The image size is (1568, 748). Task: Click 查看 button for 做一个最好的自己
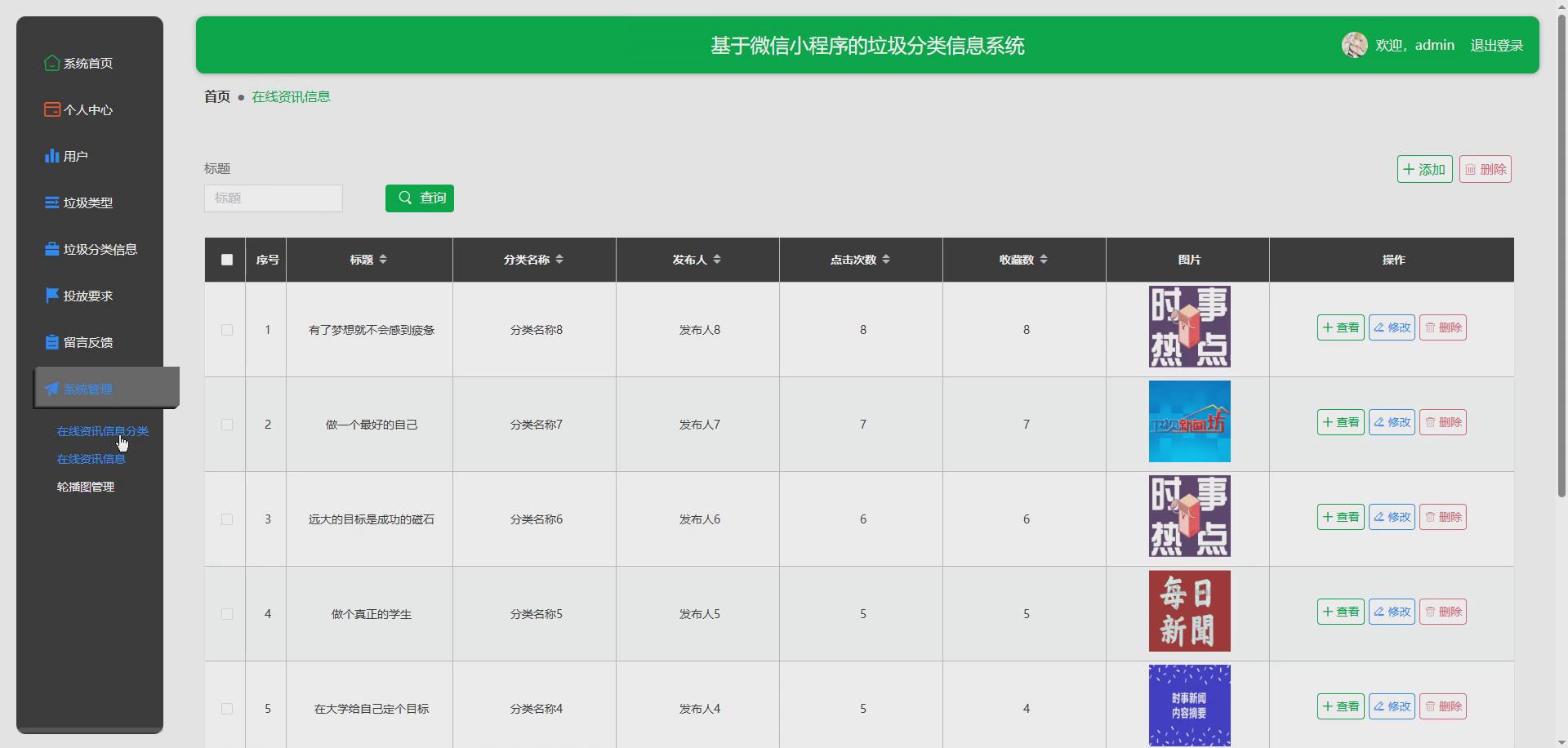click(x=1340, y=422)
